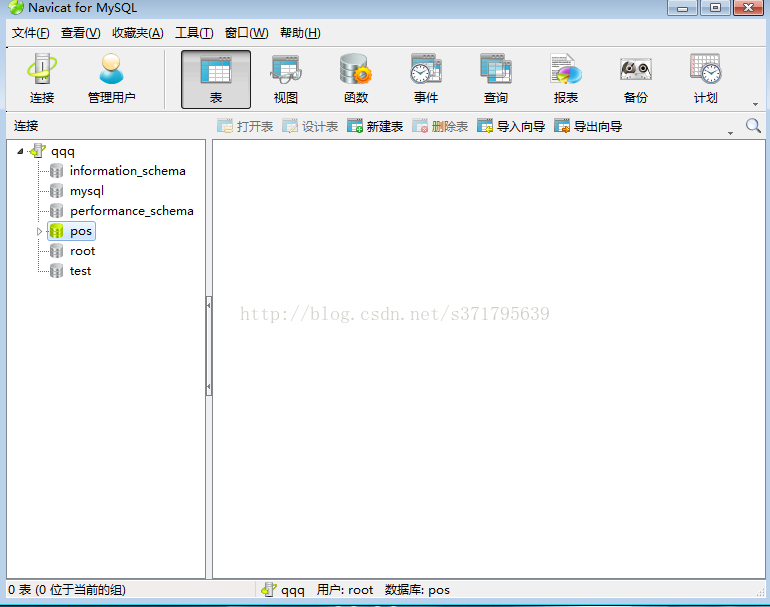Launch 导出向导 export wizard
The width and height of the screenshot is (770, 607).
(x=588, y=126)
